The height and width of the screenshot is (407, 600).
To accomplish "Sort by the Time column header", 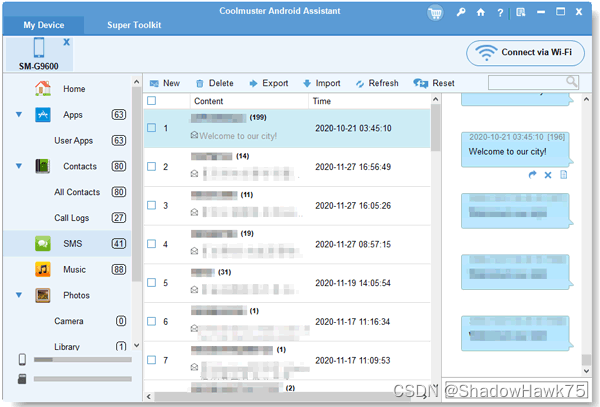I will point(369,101).
